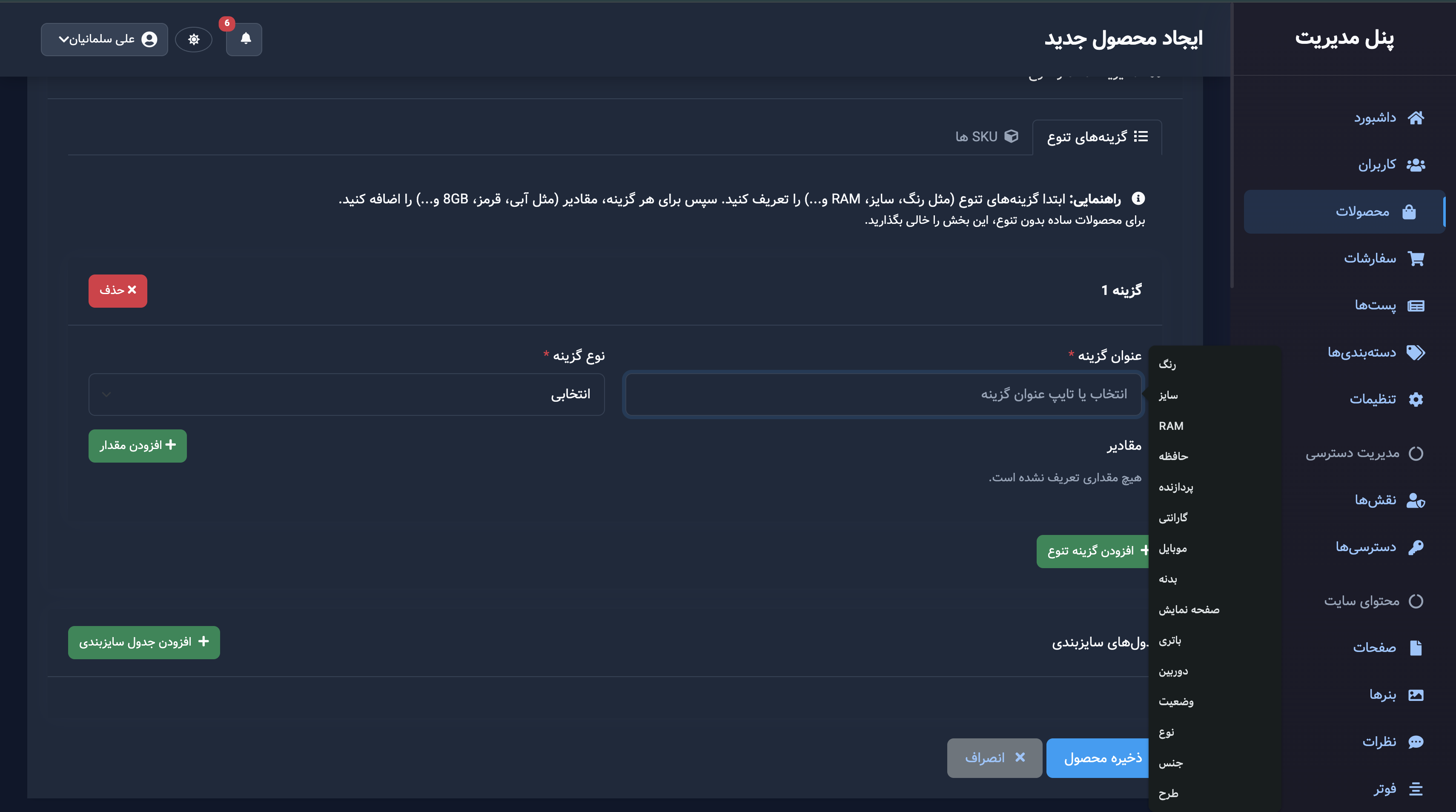Expand the نوع گزینه select showing انتخابی

[x=347, y=394]
